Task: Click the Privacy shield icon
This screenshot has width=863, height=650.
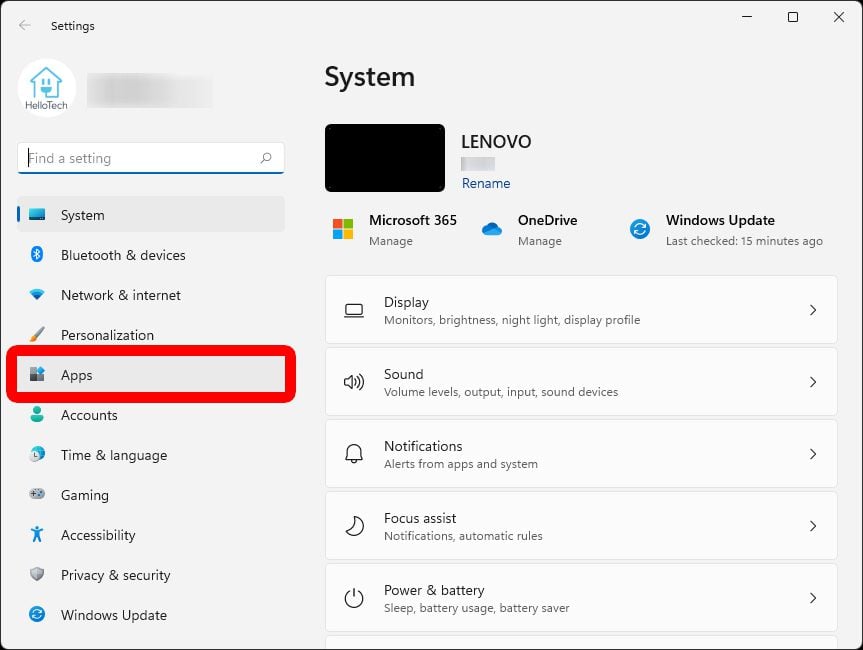Action: pos(37,574)
